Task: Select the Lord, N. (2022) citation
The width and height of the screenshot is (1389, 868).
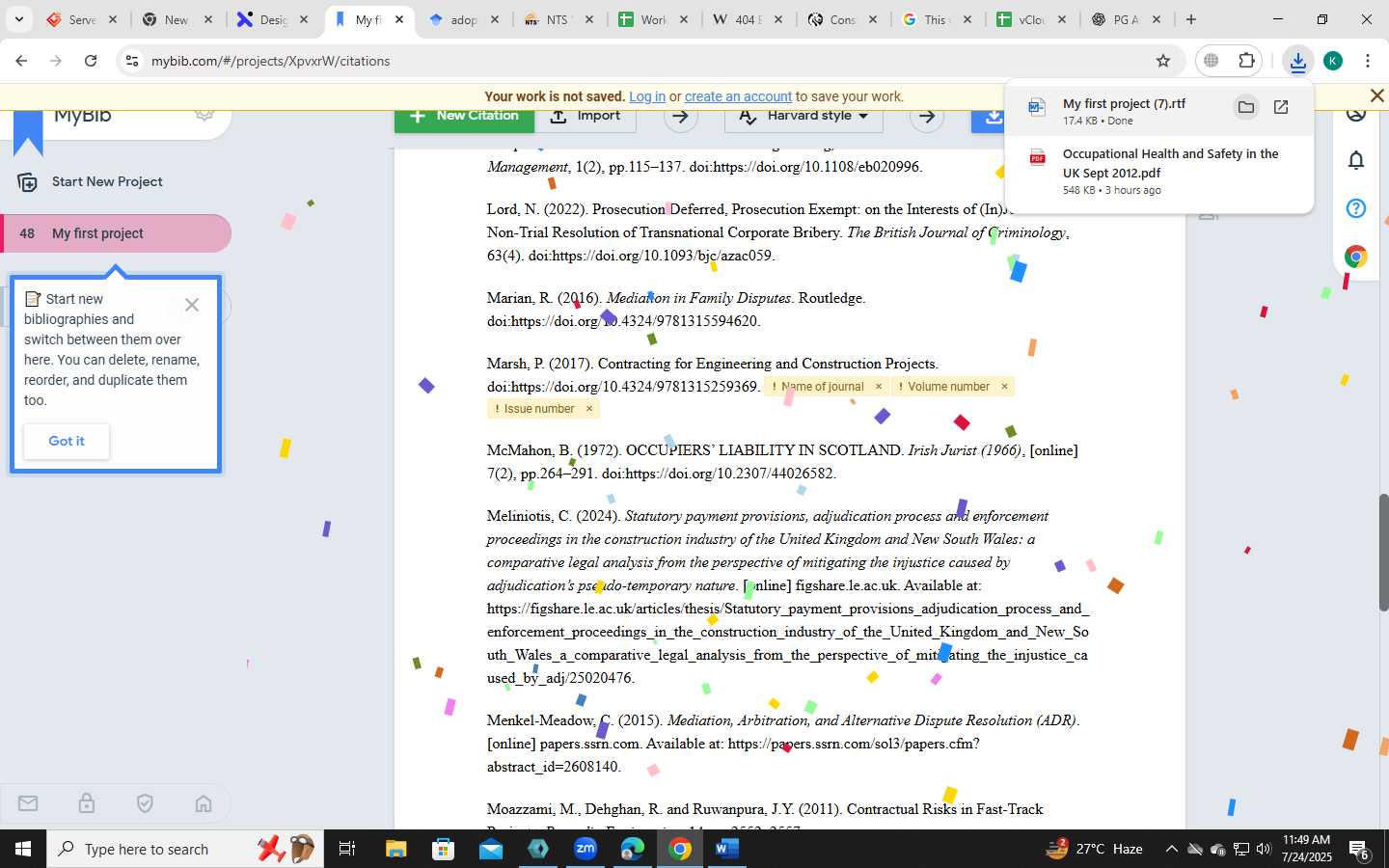Action: [779, 232]
